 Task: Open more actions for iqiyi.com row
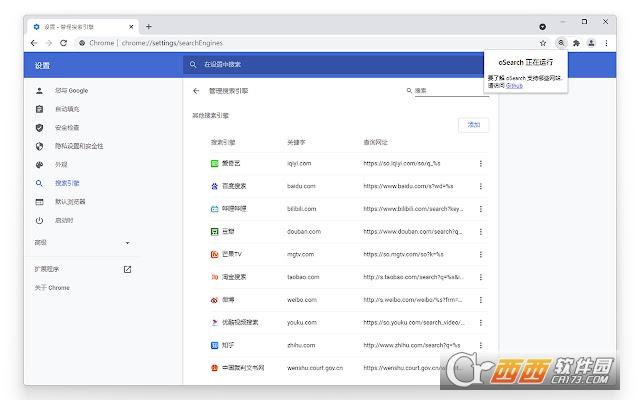(x=481, y=163)
